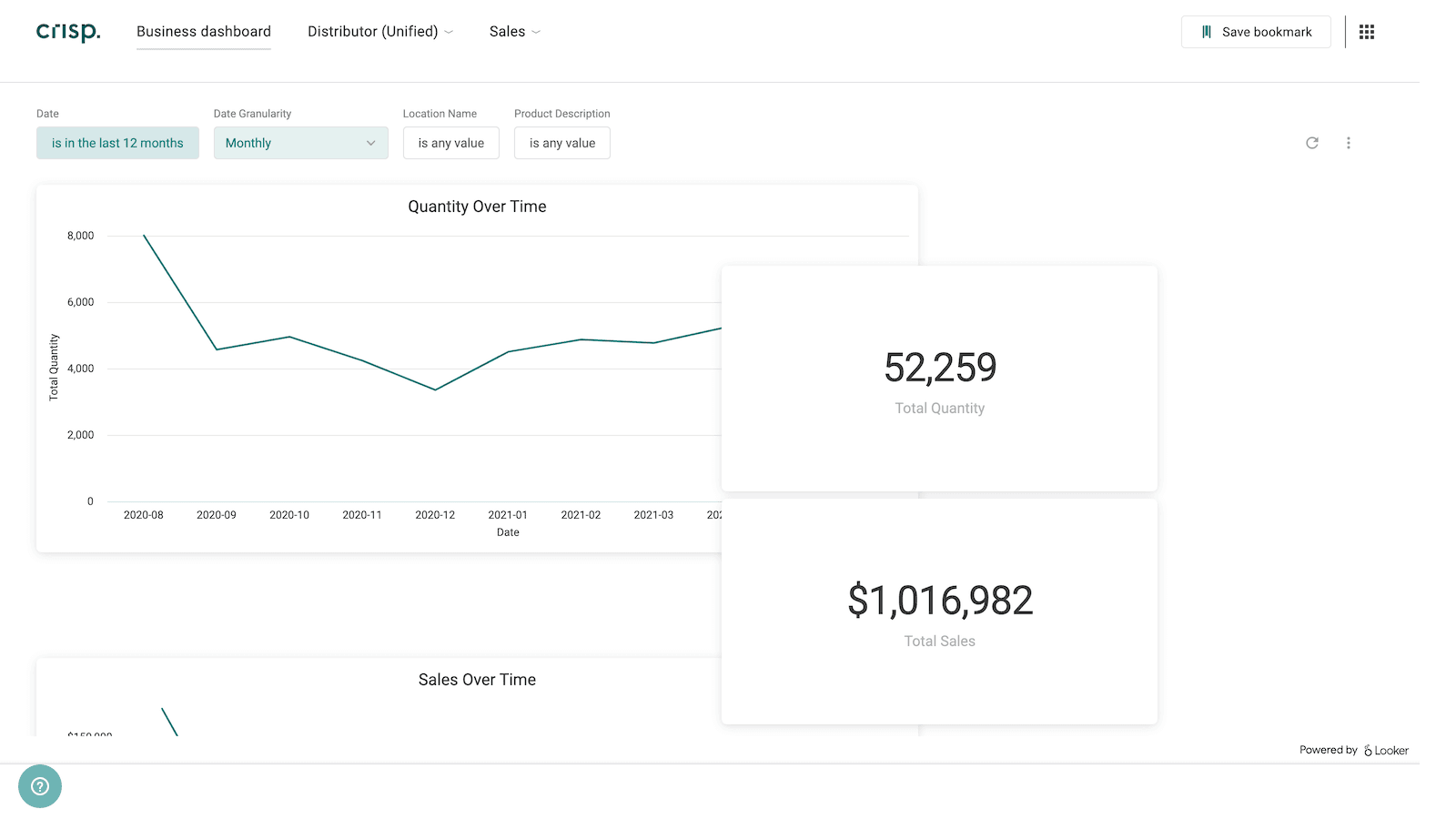The width and height of the screenshot is (1456, 819).
Task: Click the bookmark icon inside Save bookmark
Action: click(x=1206, y=31)
